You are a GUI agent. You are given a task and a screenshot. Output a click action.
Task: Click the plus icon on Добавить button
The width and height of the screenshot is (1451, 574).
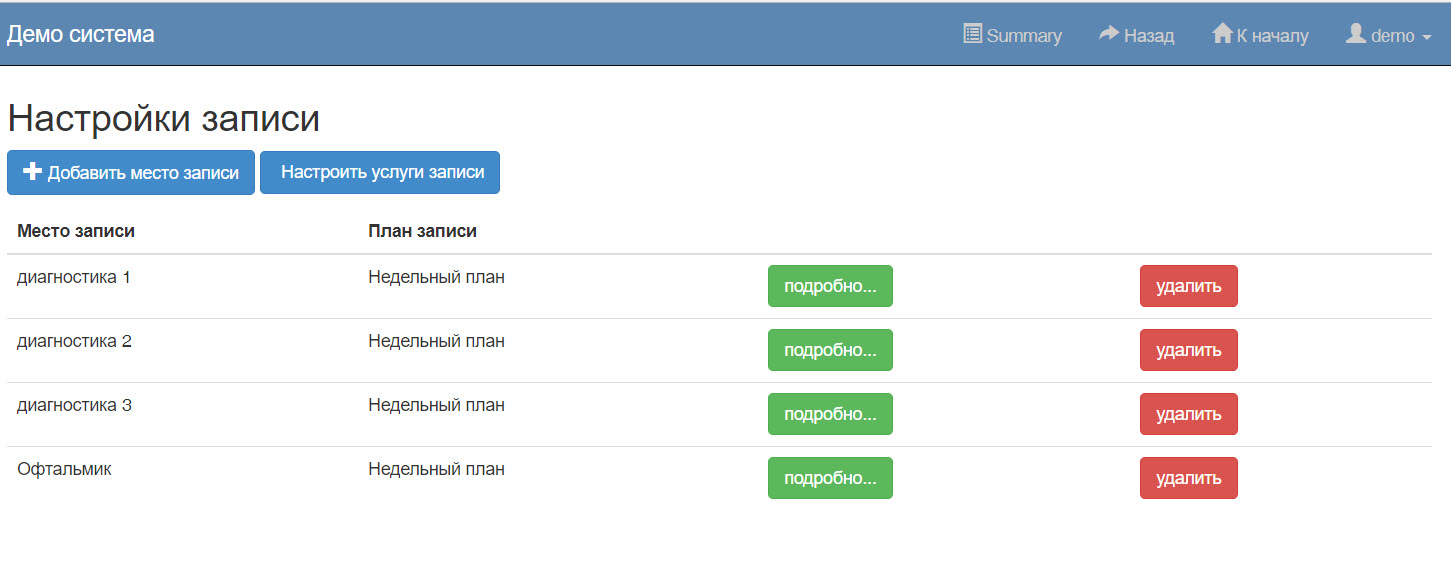pos(32,172)
